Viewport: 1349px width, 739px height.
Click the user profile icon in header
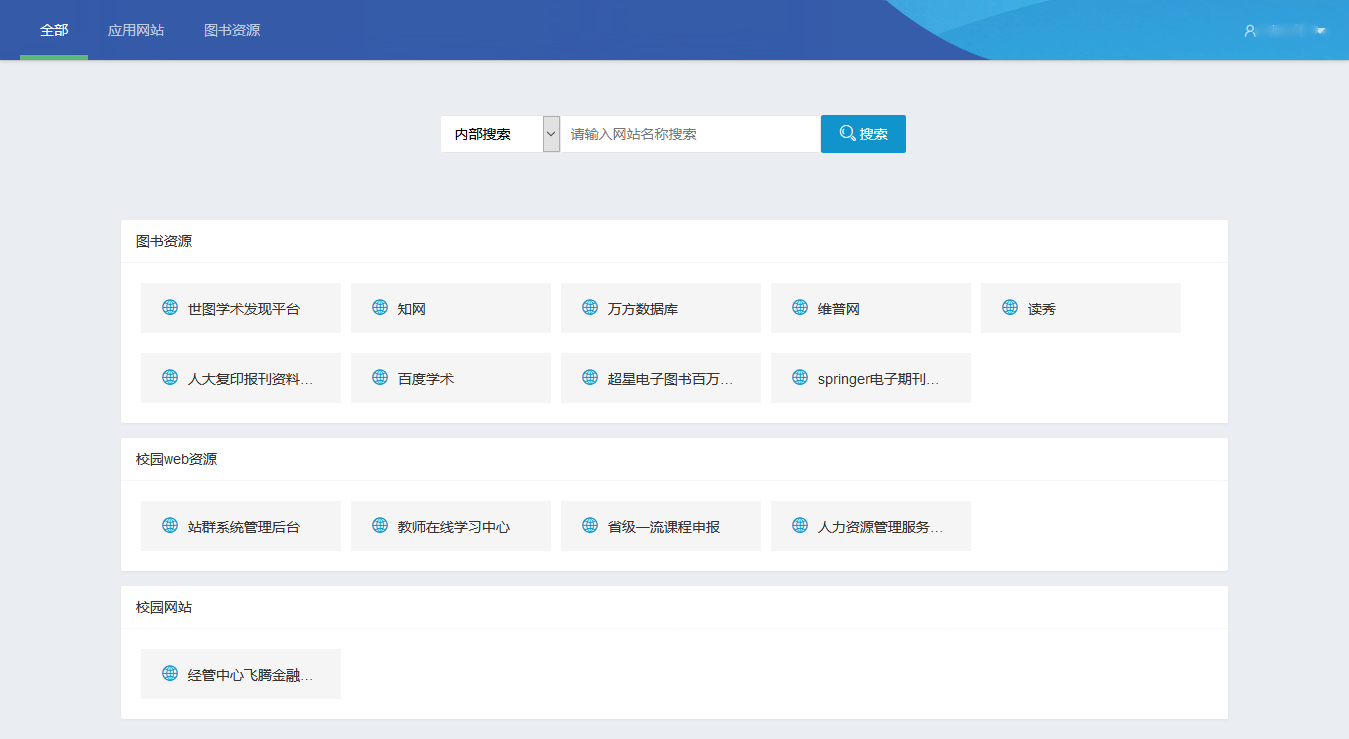pos(1250,31)
